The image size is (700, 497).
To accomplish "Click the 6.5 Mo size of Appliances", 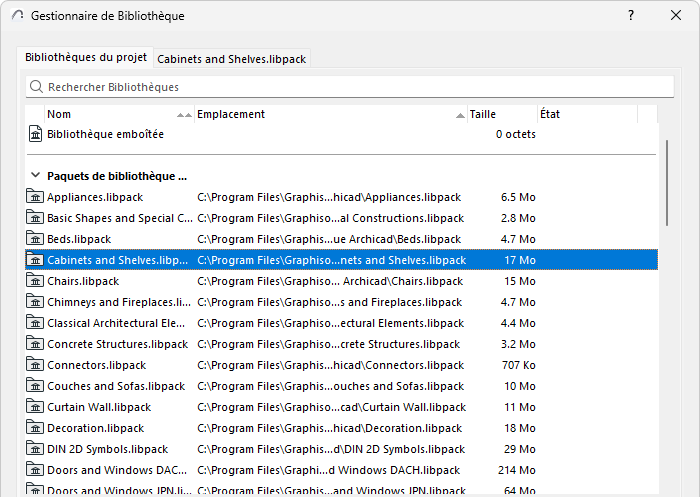I will pos(518,197).
